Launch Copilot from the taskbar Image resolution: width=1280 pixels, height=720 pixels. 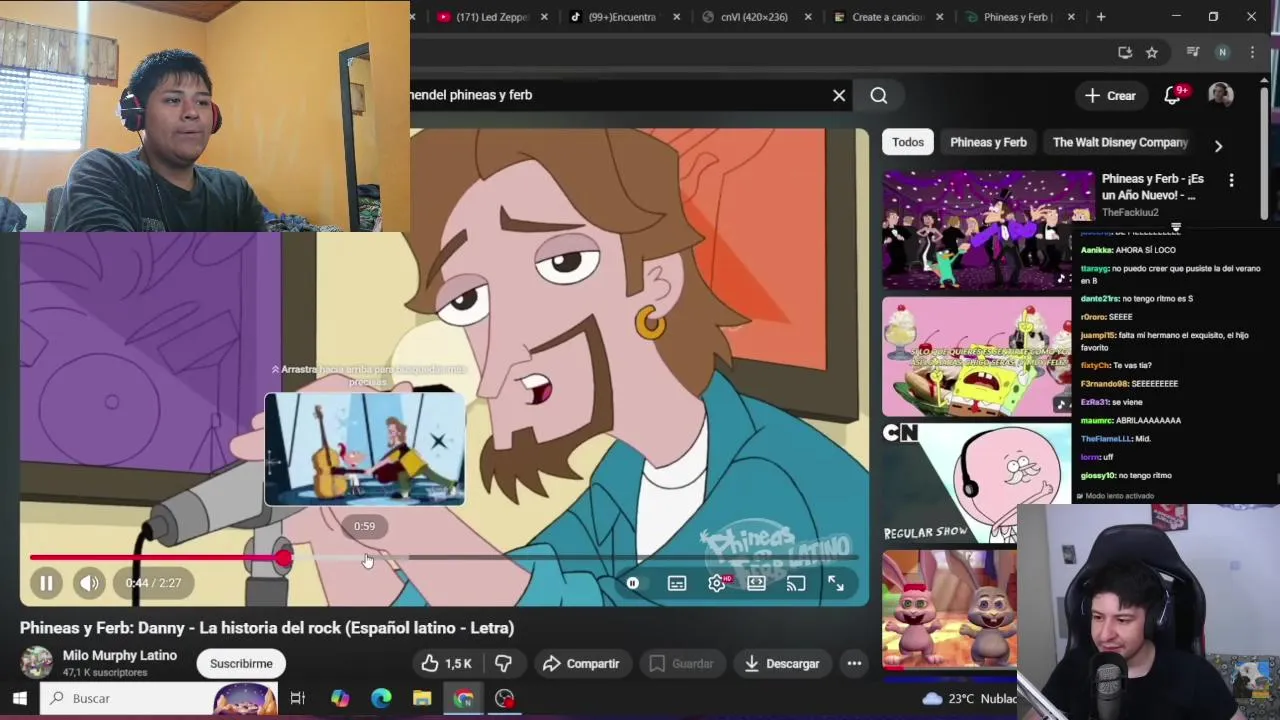[x=340, y=698]
